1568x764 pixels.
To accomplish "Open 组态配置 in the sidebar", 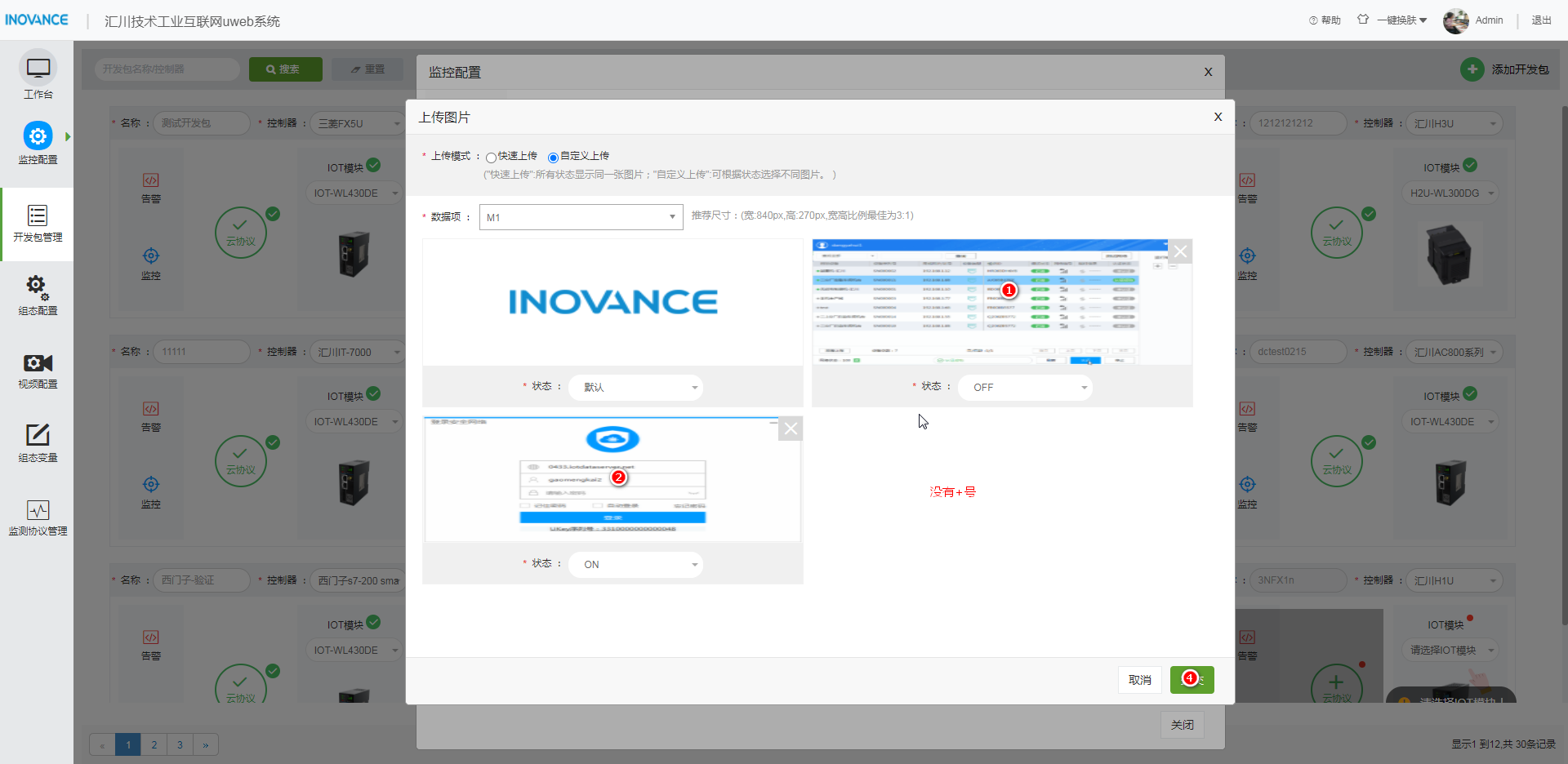I will (38, 295).
